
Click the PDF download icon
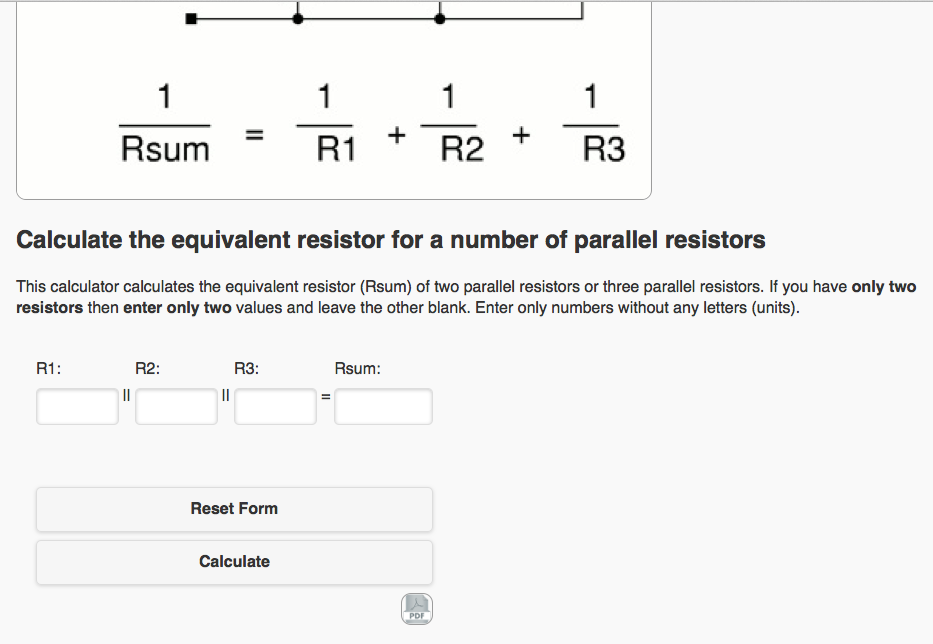pyautogui.click(x=417, y=608)
